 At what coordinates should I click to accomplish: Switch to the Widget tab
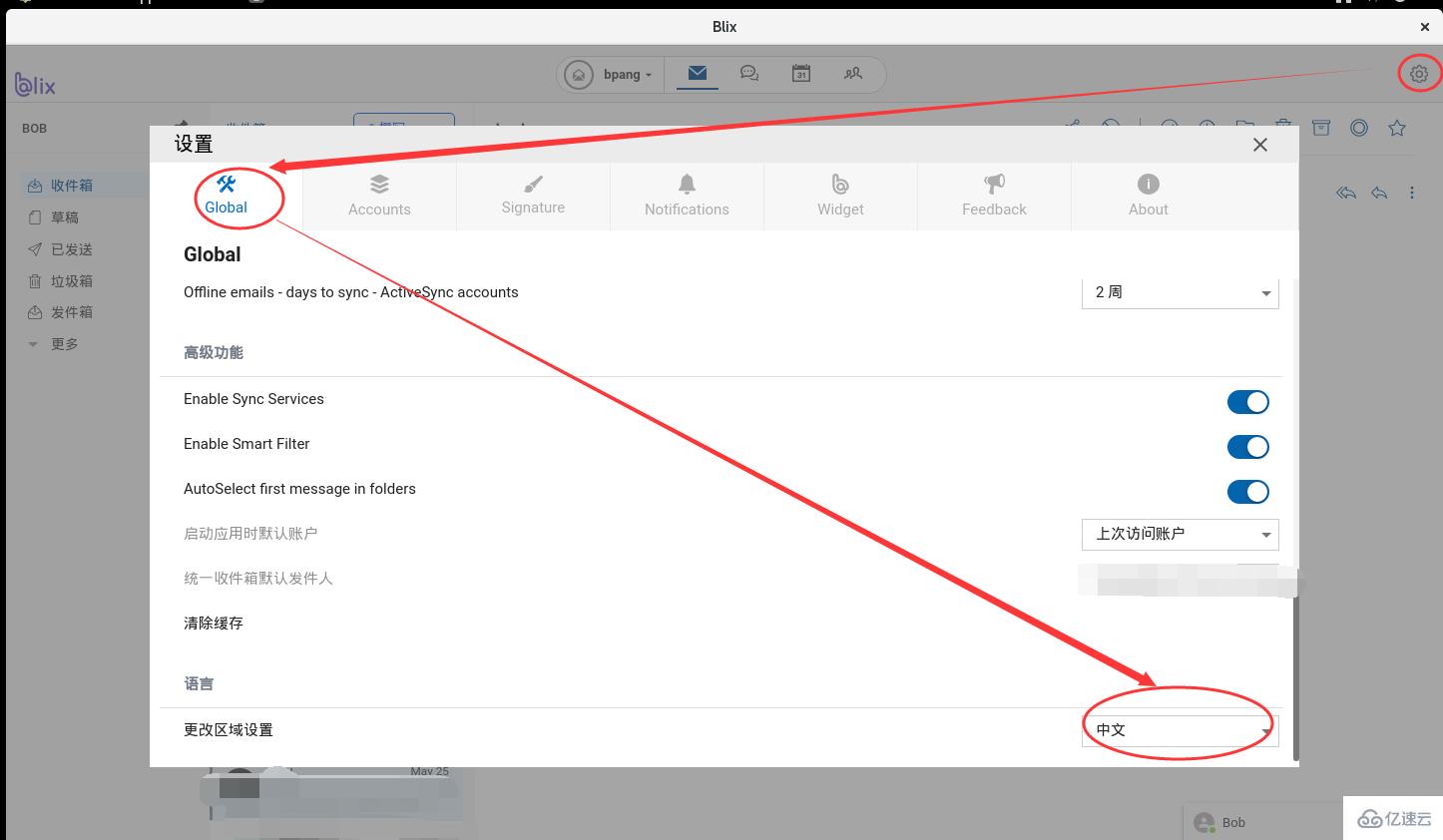[840, 196]
